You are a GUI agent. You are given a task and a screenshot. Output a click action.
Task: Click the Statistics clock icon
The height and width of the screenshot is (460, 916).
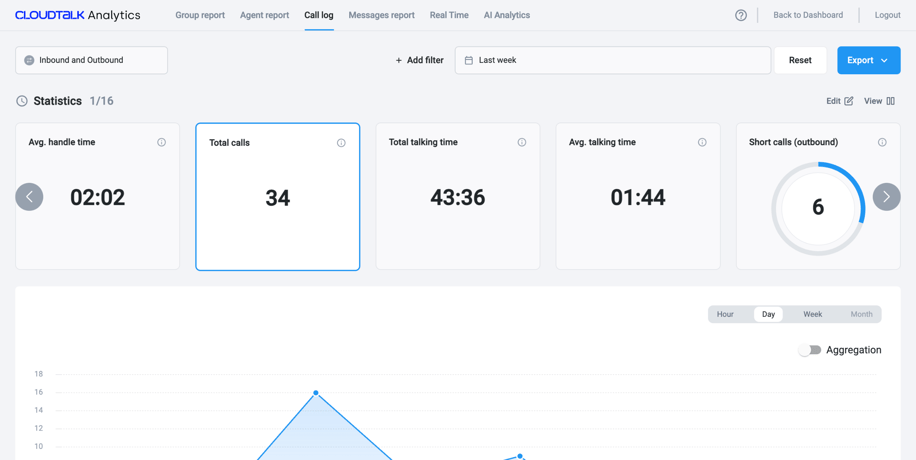[22, 101]
